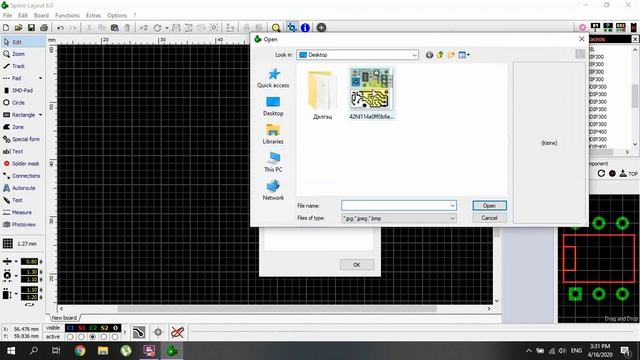Set S1 layer as active
The image size is (640, 360).
pos(81,337)
